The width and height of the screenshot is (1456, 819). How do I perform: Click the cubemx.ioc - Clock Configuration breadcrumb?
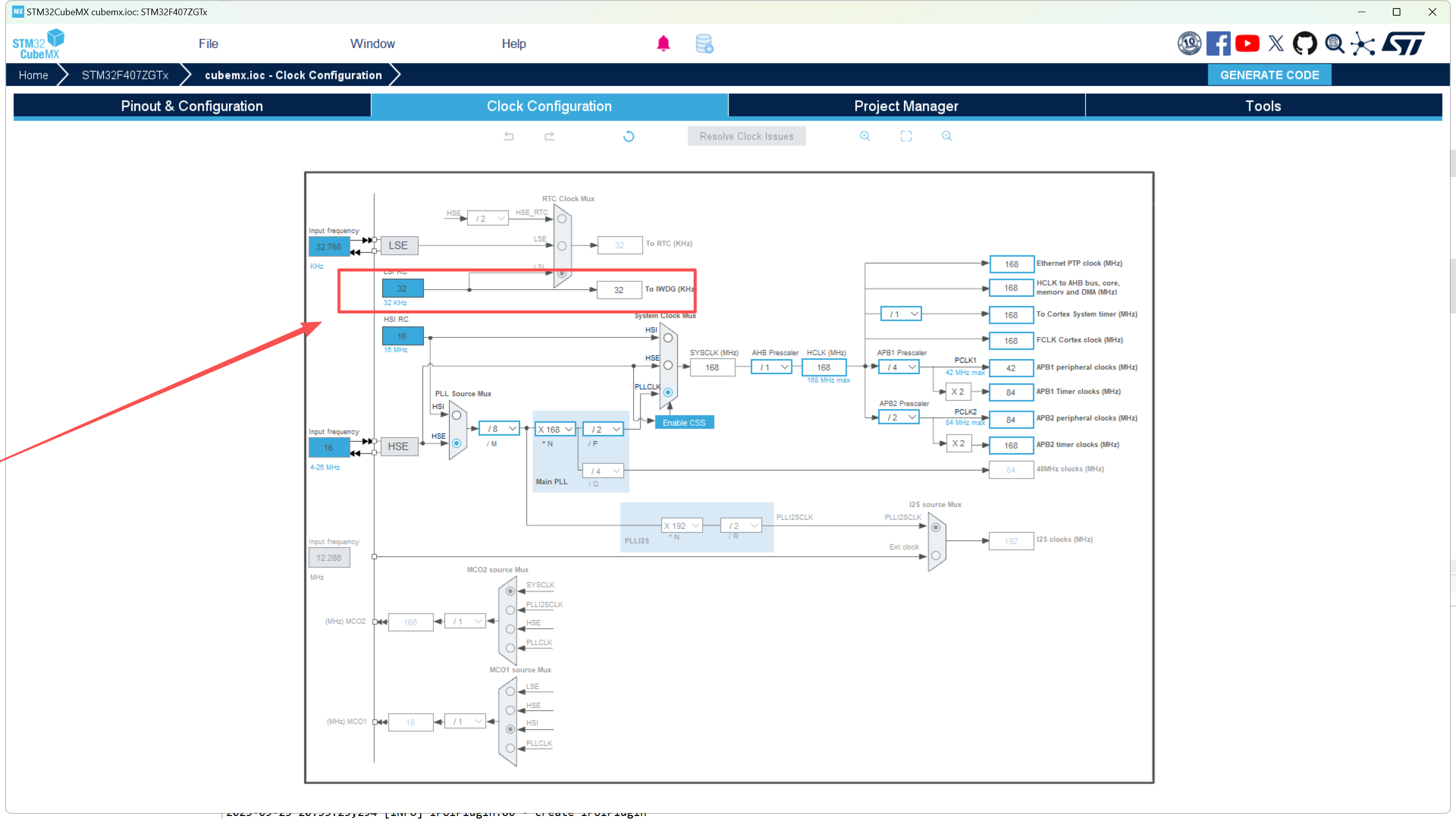click(293, 75)
